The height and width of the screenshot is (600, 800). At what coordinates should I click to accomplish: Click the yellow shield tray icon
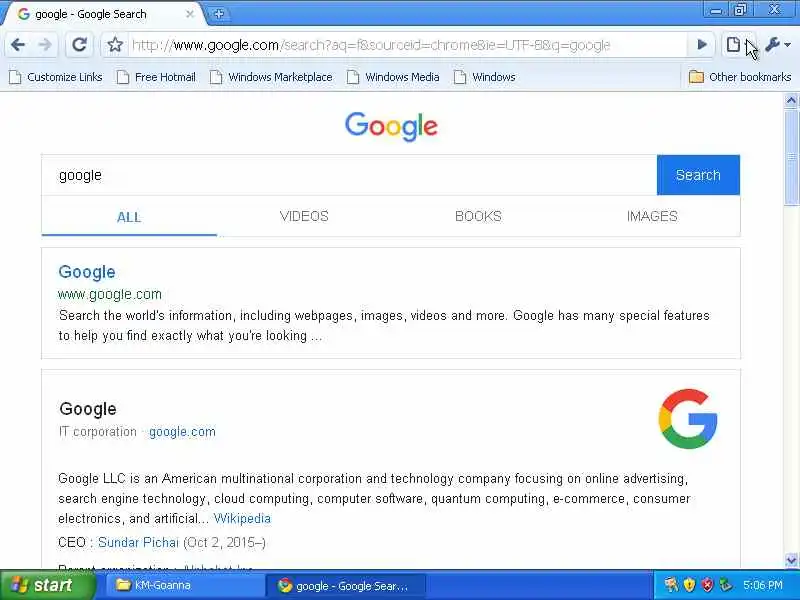click(689, 585)
